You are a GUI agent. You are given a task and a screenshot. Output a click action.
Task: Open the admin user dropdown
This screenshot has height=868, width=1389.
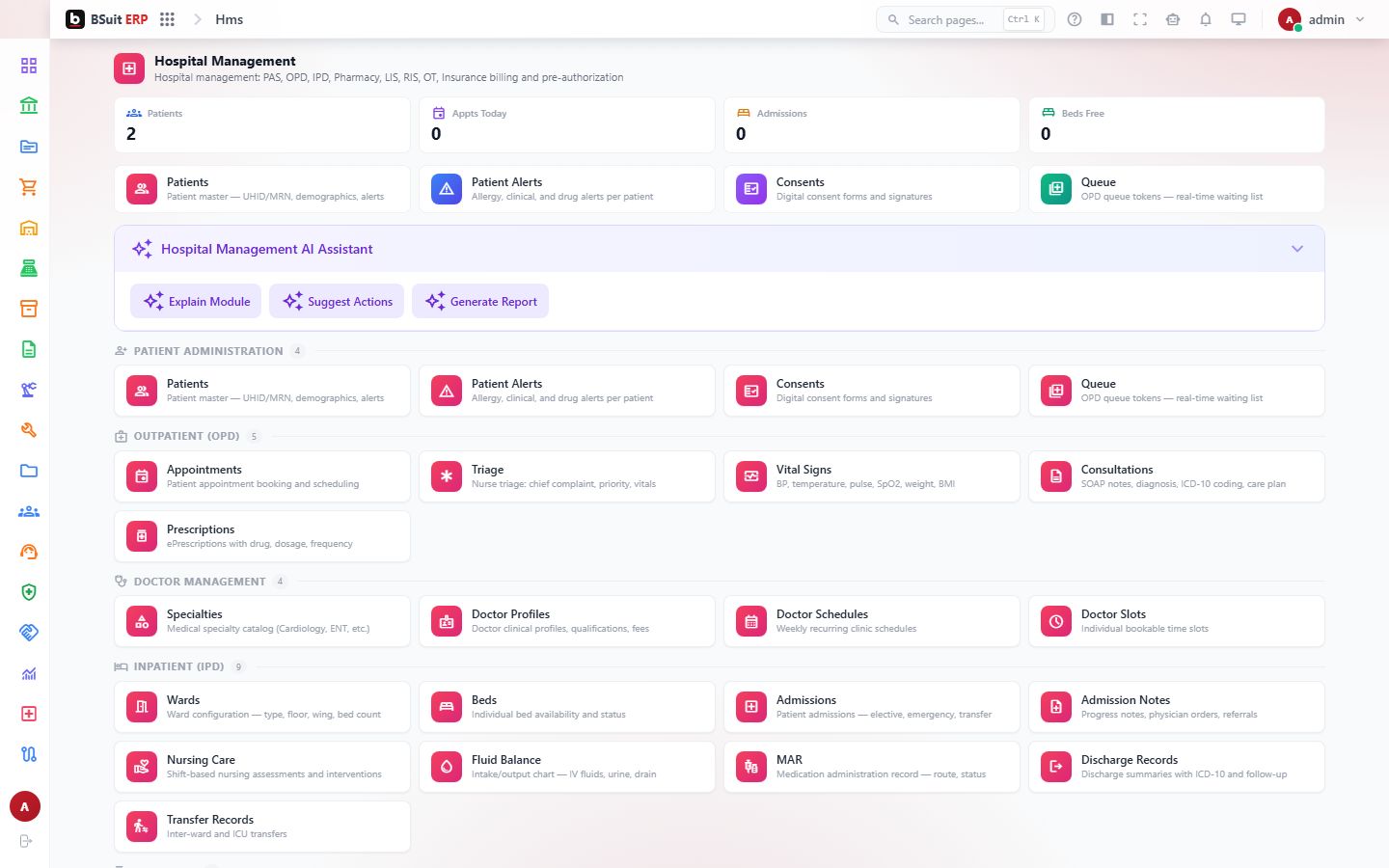[x=1321, y=19]
